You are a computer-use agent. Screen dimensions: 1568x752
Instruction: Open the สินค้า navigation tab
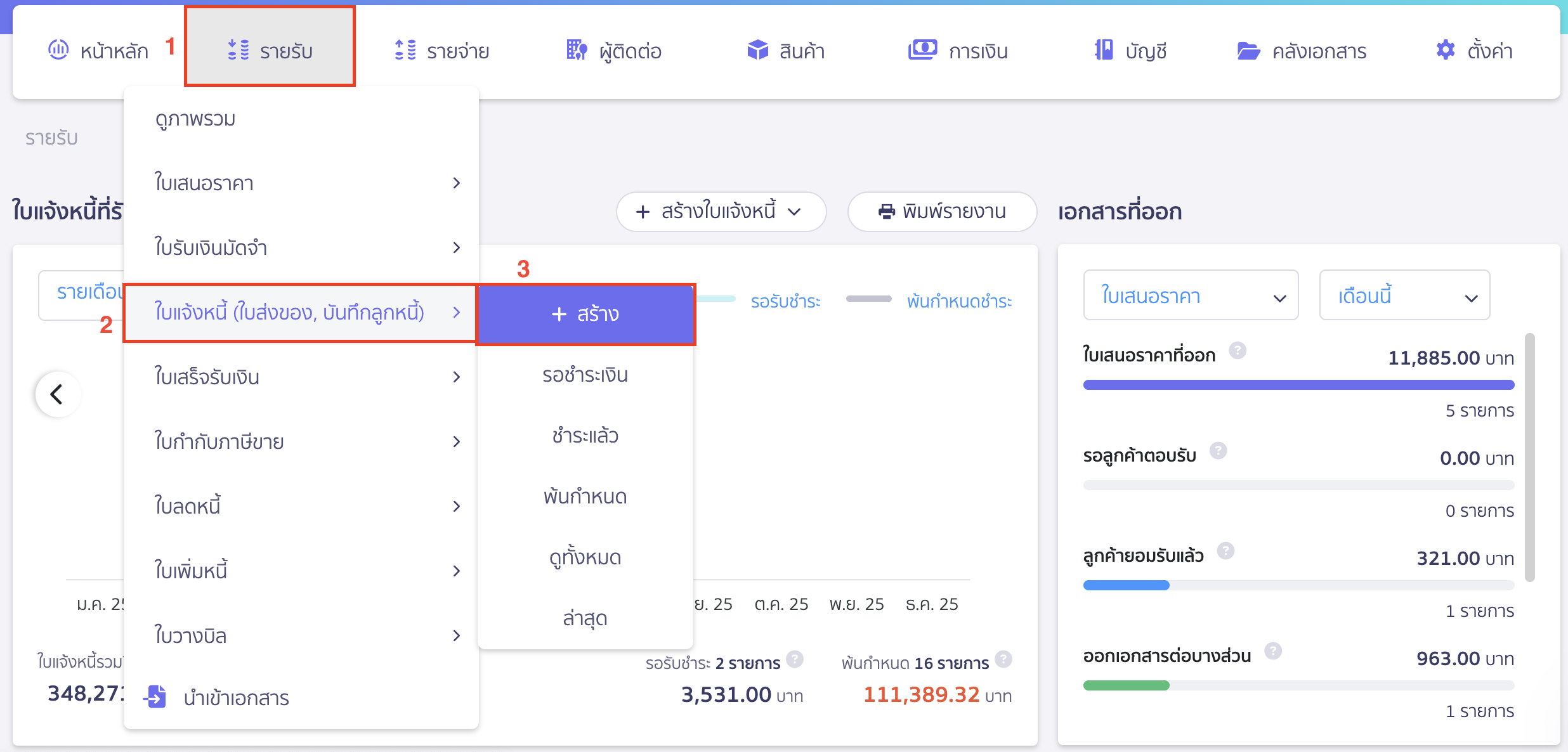(787, 51)
